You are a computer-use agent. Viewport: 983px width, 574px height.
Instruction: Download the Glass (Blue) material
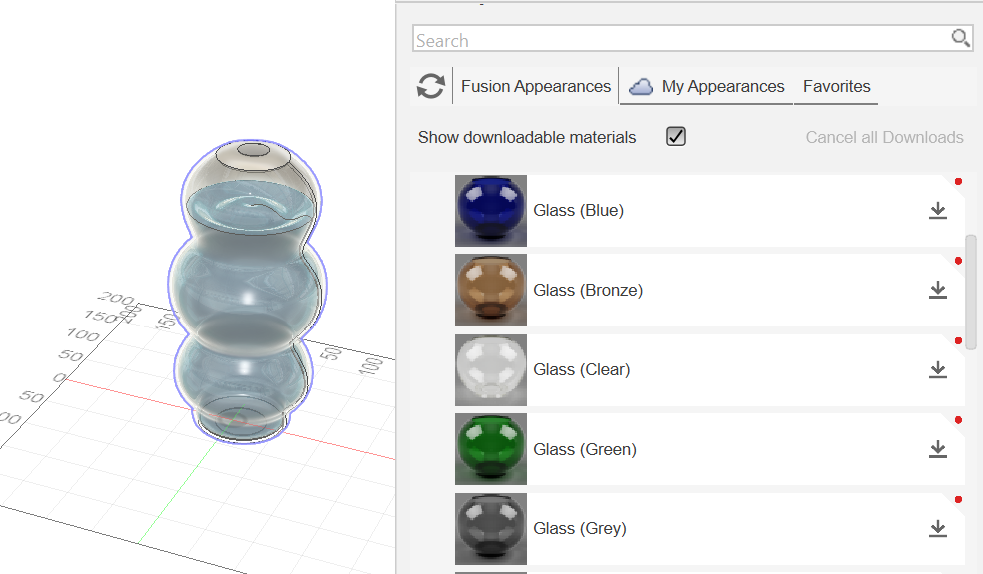point(937,210)
